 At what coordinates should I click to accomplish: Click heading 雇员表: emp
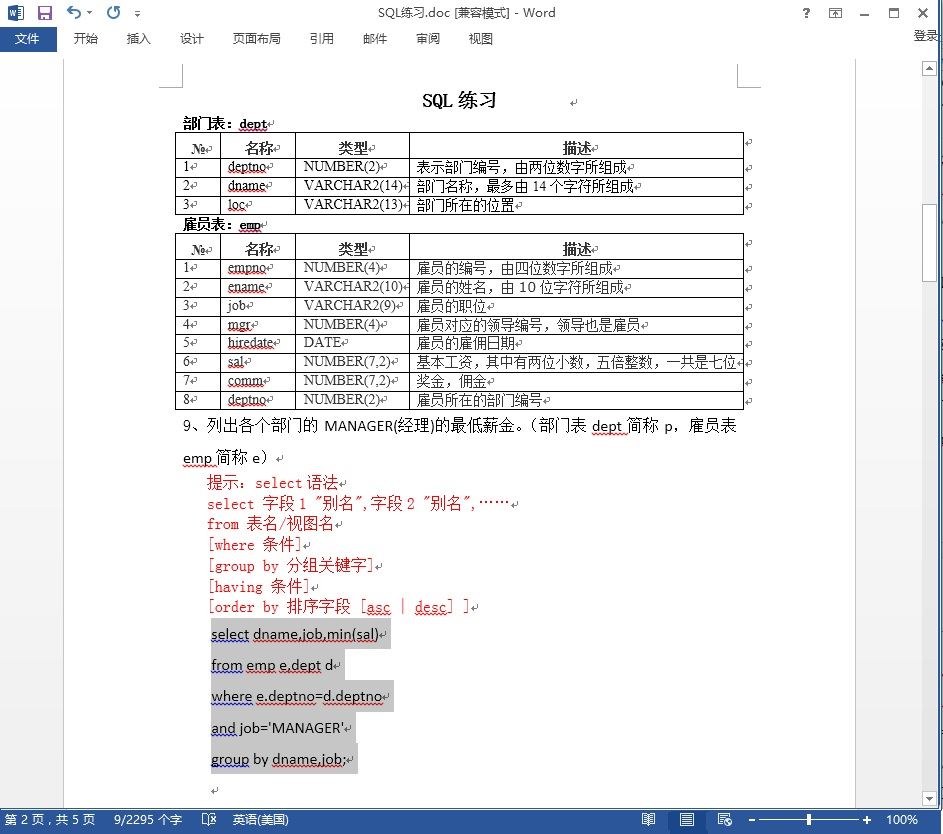(222, 225)
